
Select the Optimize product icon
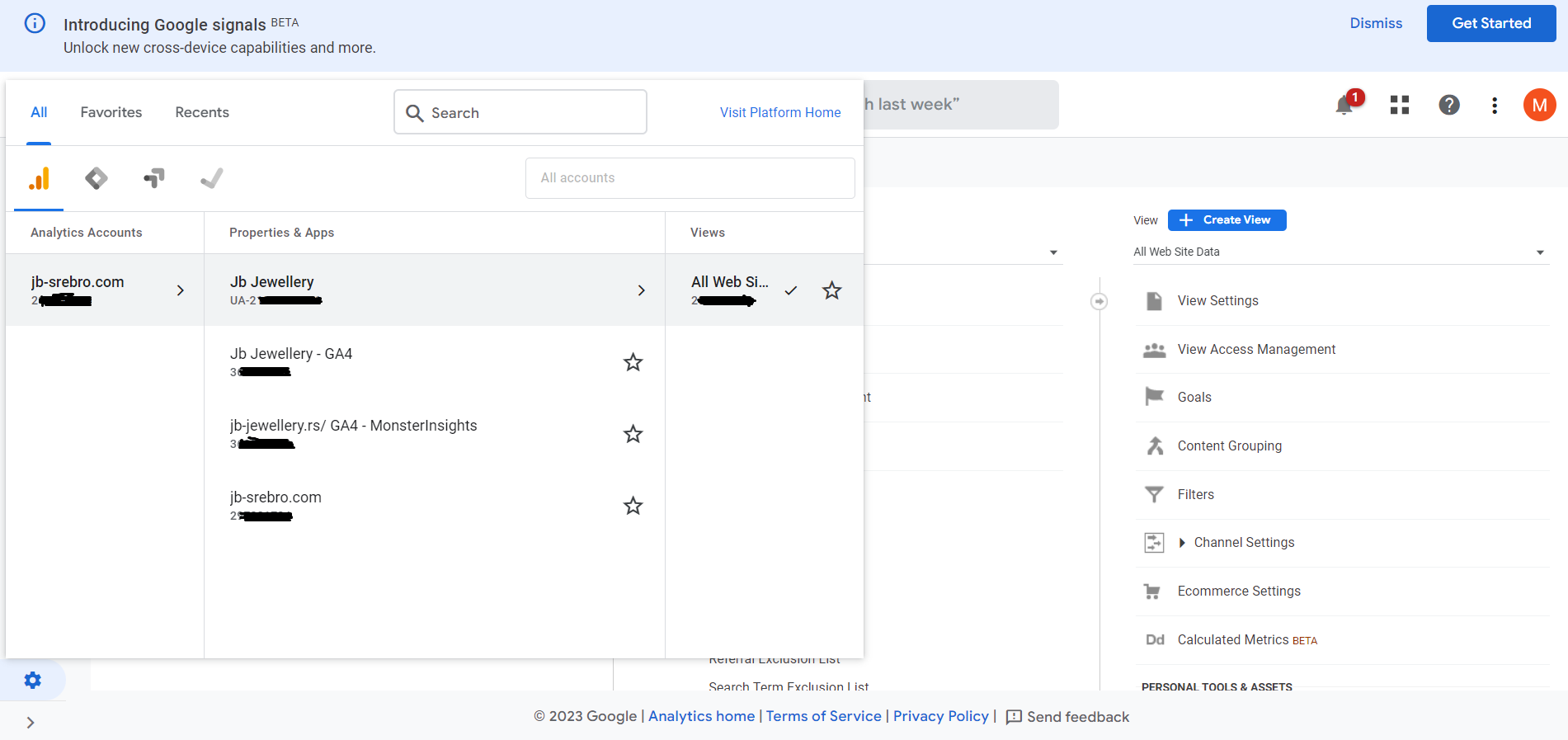154,178
